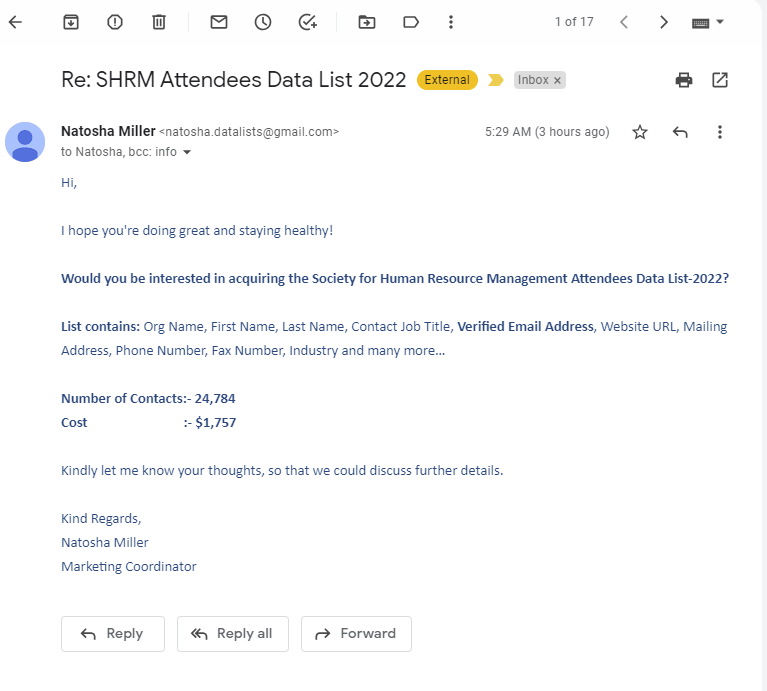Image resolution: width=767 pixels, height=691 pixels.
Task: Click the subject line 'Re: SHRM Attendees Data List 2022'
Action: tap(234, 80)
